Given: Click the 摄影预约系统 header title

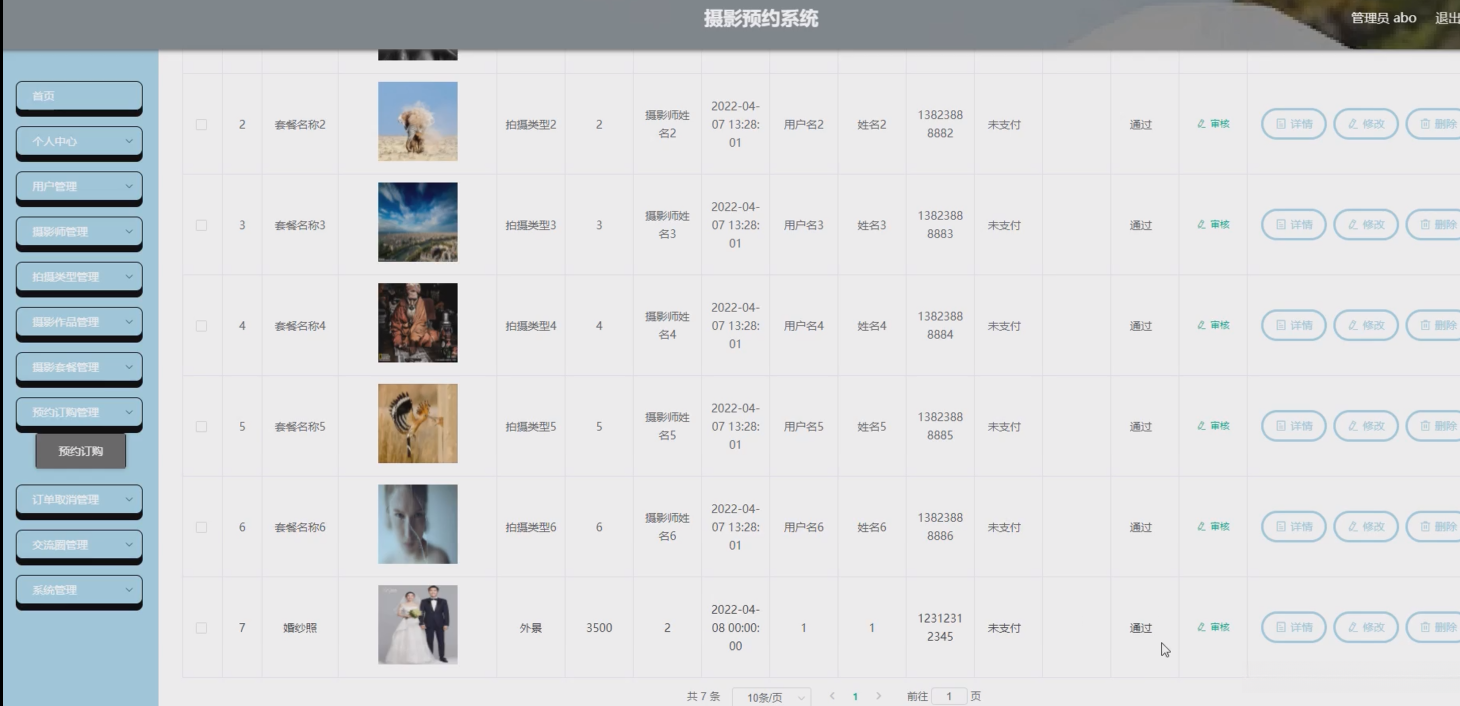Looking at the screenshot, I should point(761,18).
